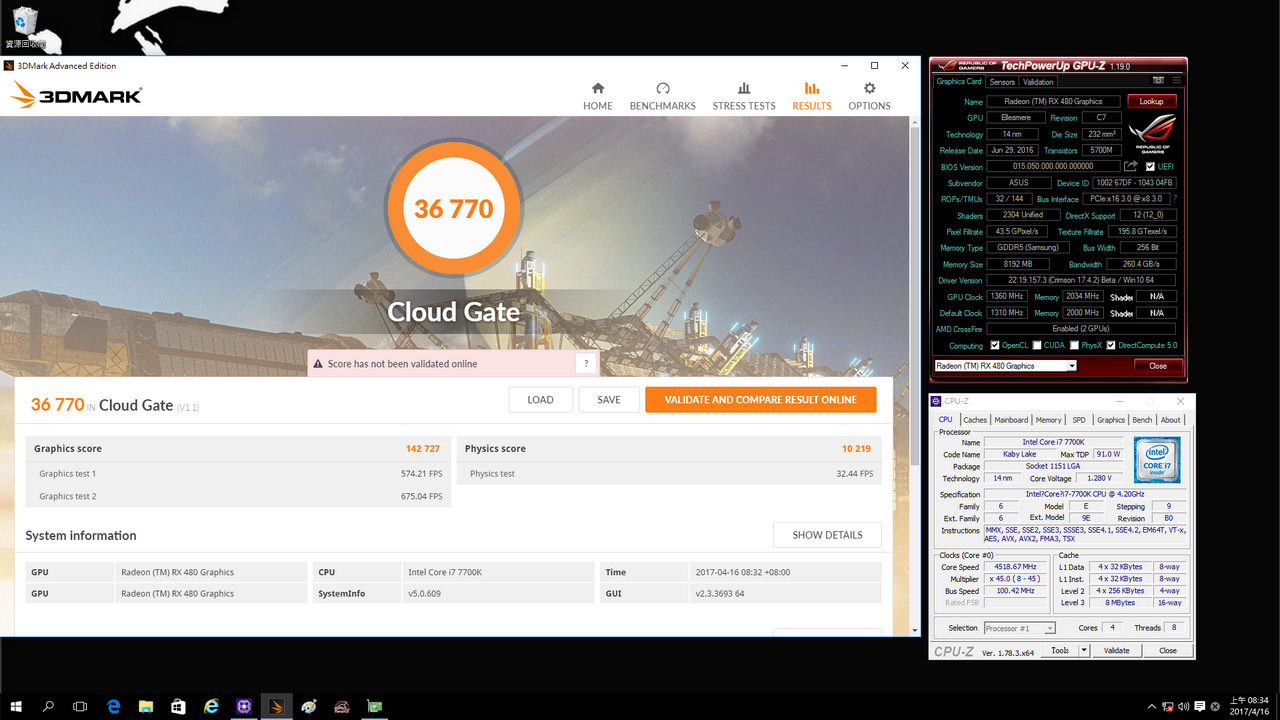This screenshot has height=720, width=1280.
Task: Open STRESS TESTS in 3DMark
Action: 744,96
